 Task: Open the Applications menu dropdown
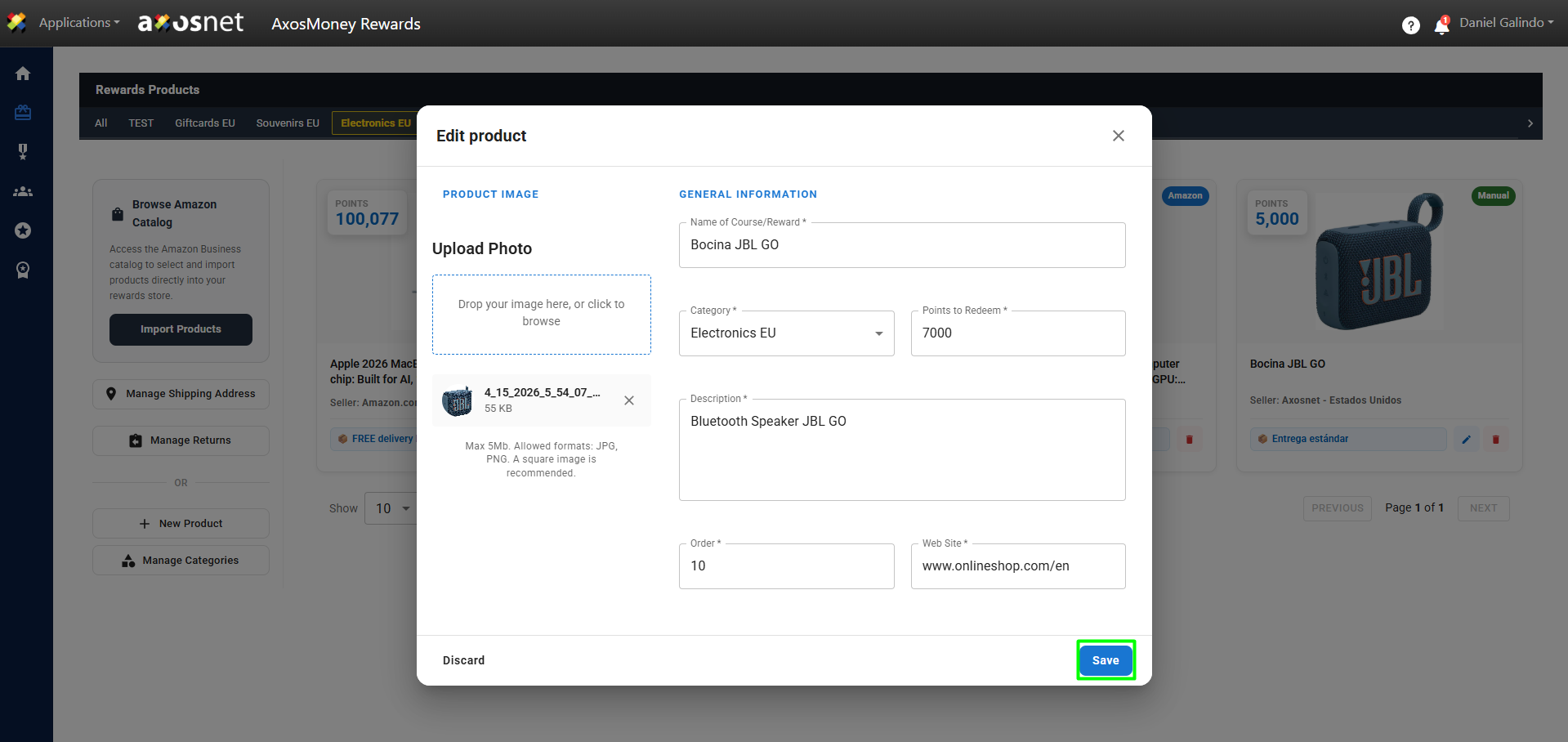[78, 23]
